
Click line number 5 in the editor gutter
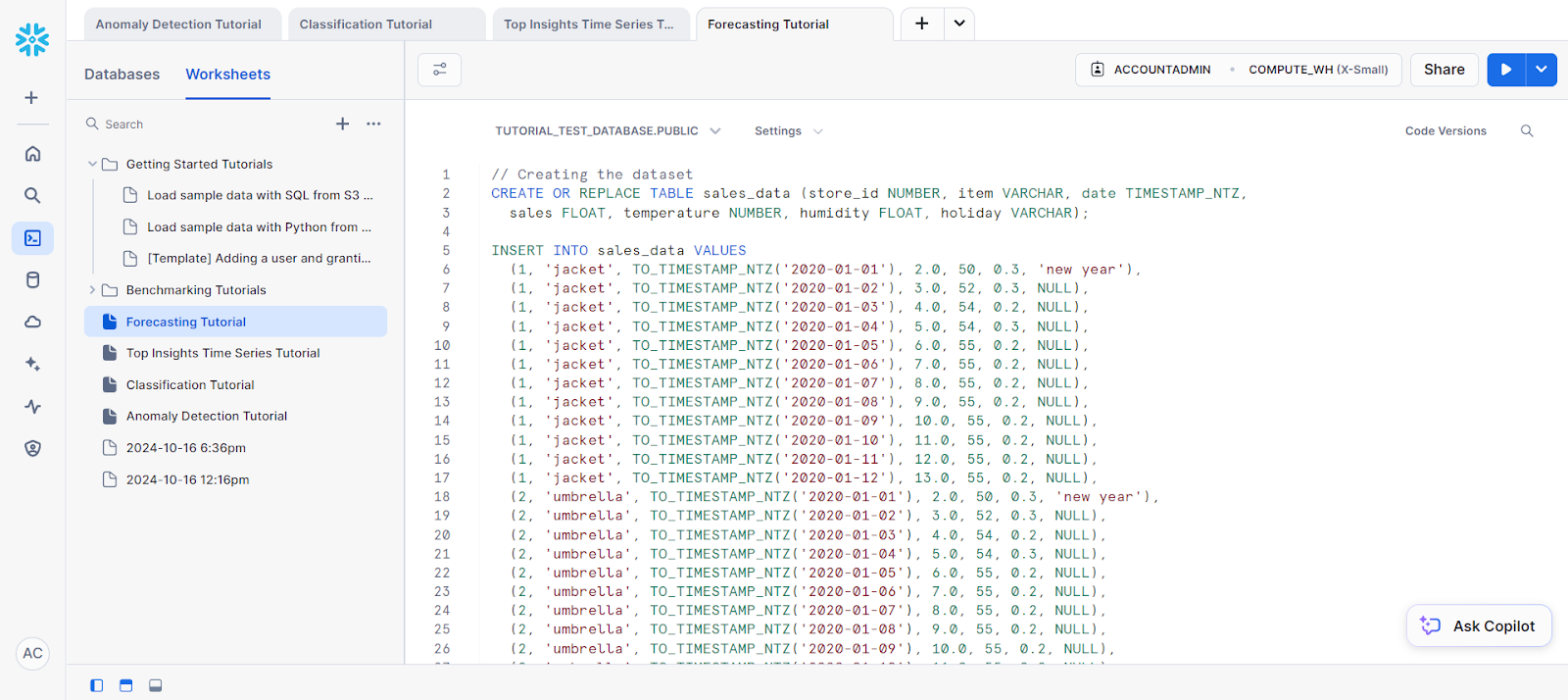[x=446, y=251]
